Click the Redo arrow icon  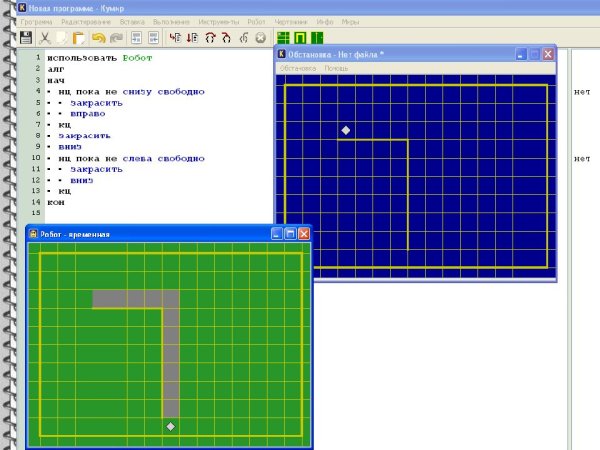pos(114,37)
